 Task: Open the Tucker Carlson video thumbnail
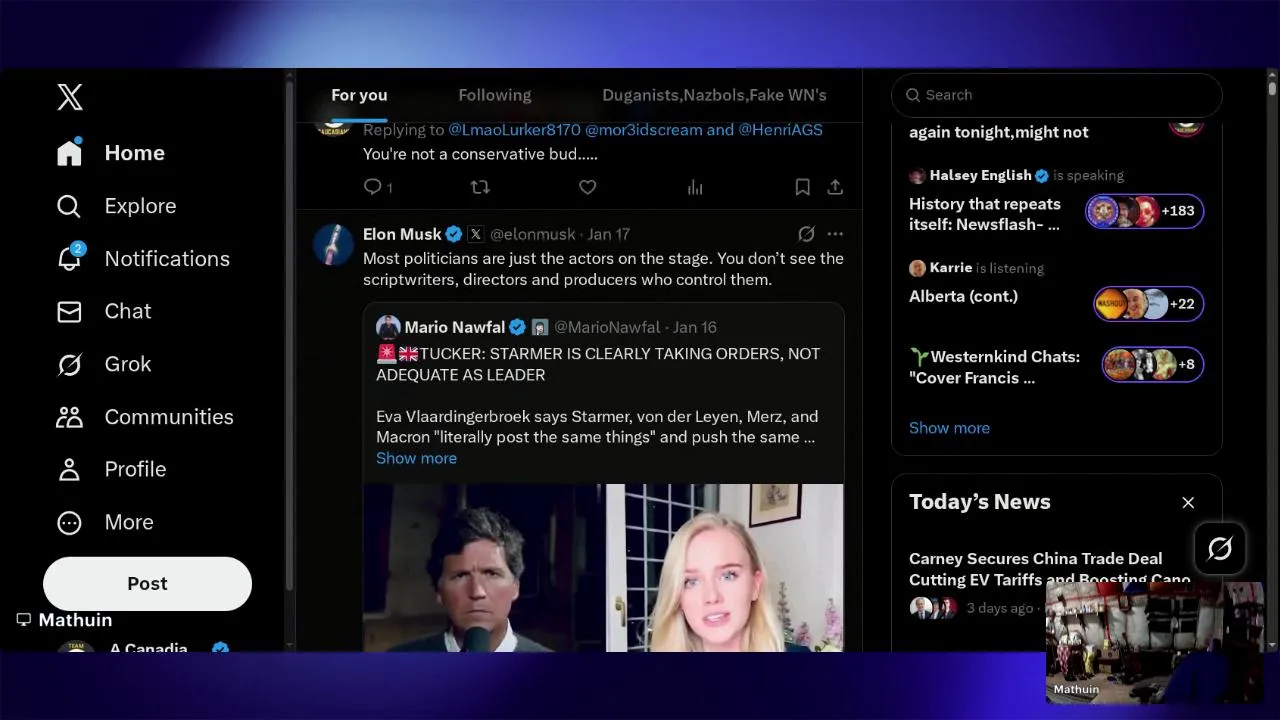click(x=603, y=567)
